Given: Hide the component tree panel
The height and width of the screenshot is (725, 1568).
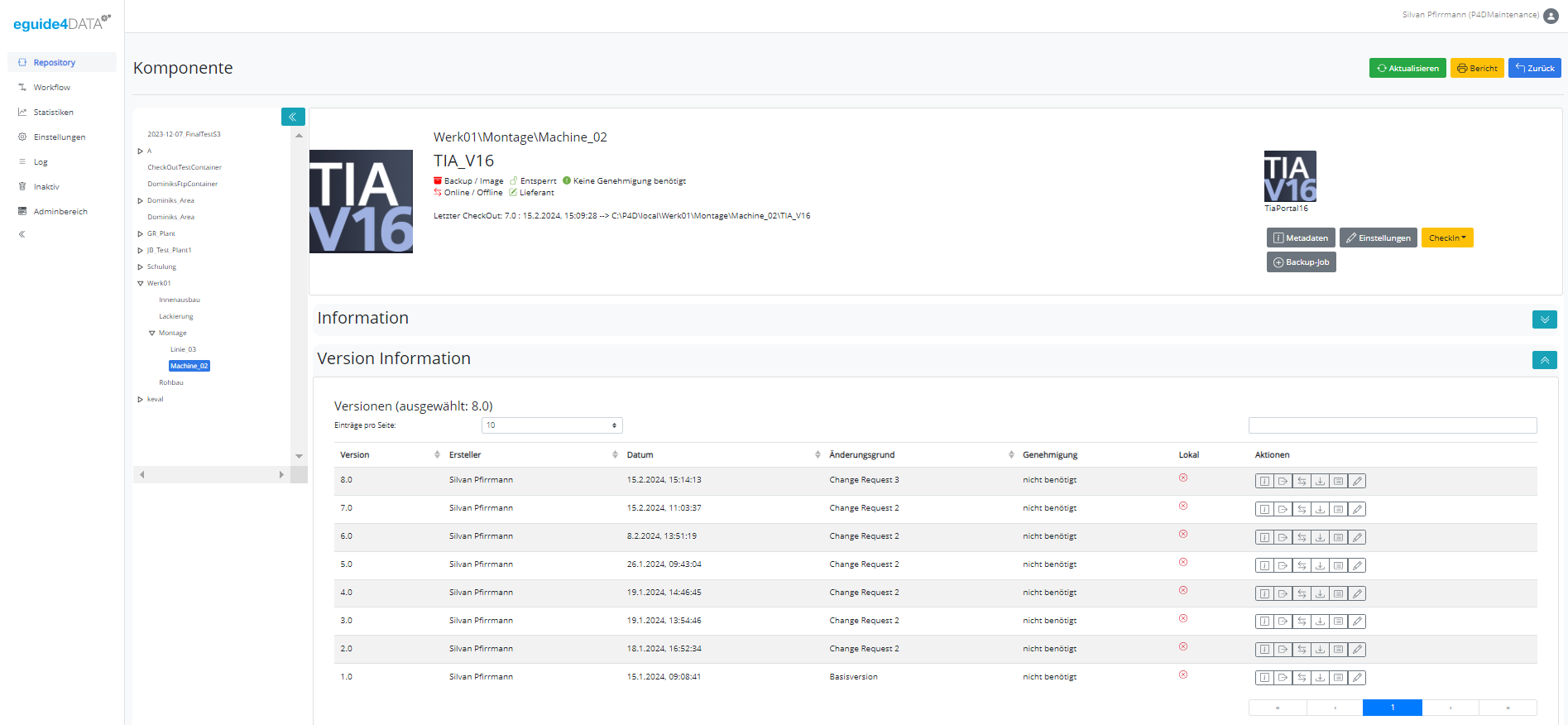Looking at the screenshot, I should 293,117.
